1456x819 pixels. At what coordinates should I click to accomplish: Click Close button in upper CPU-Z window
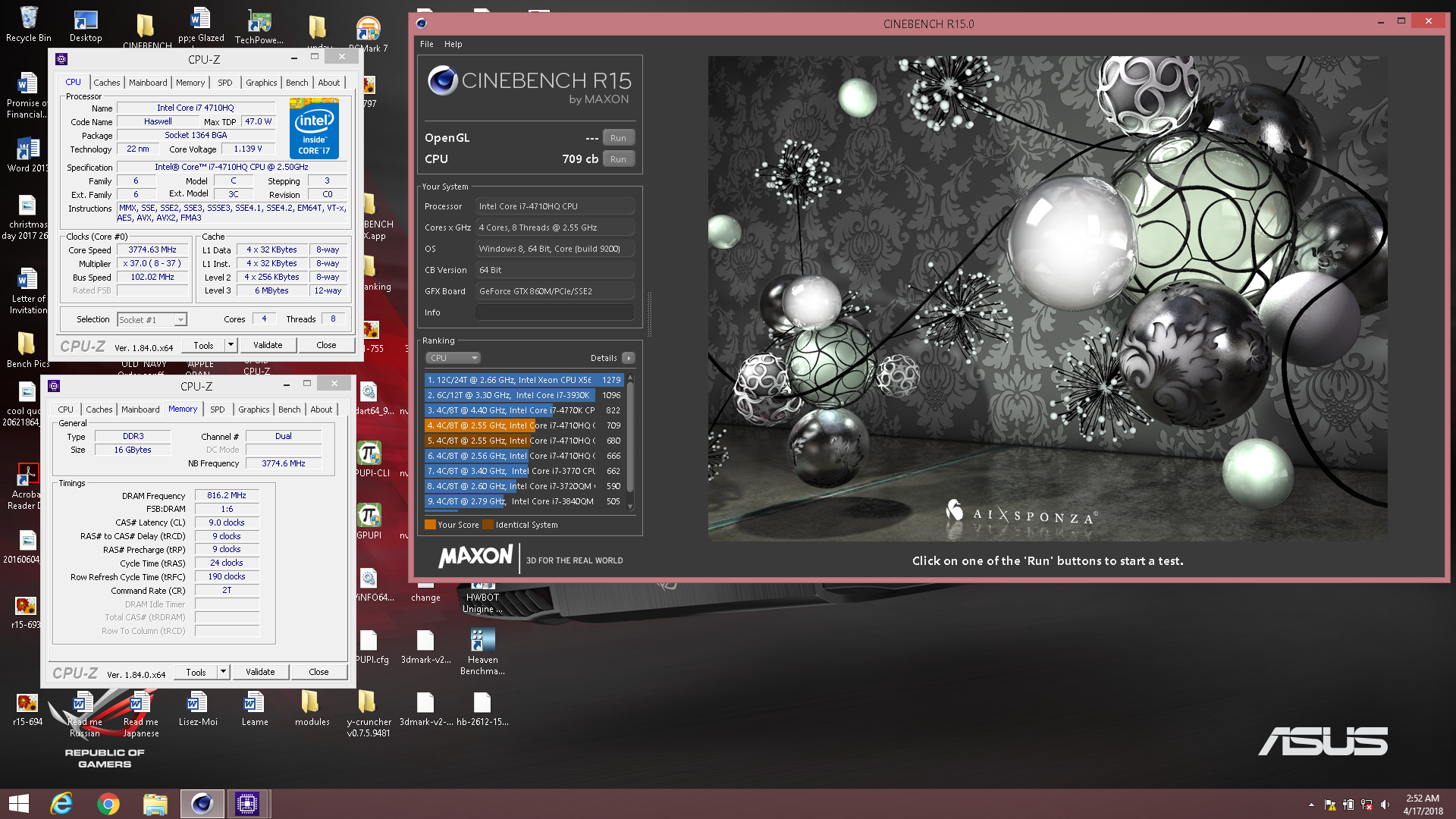[x=326, y=345]
